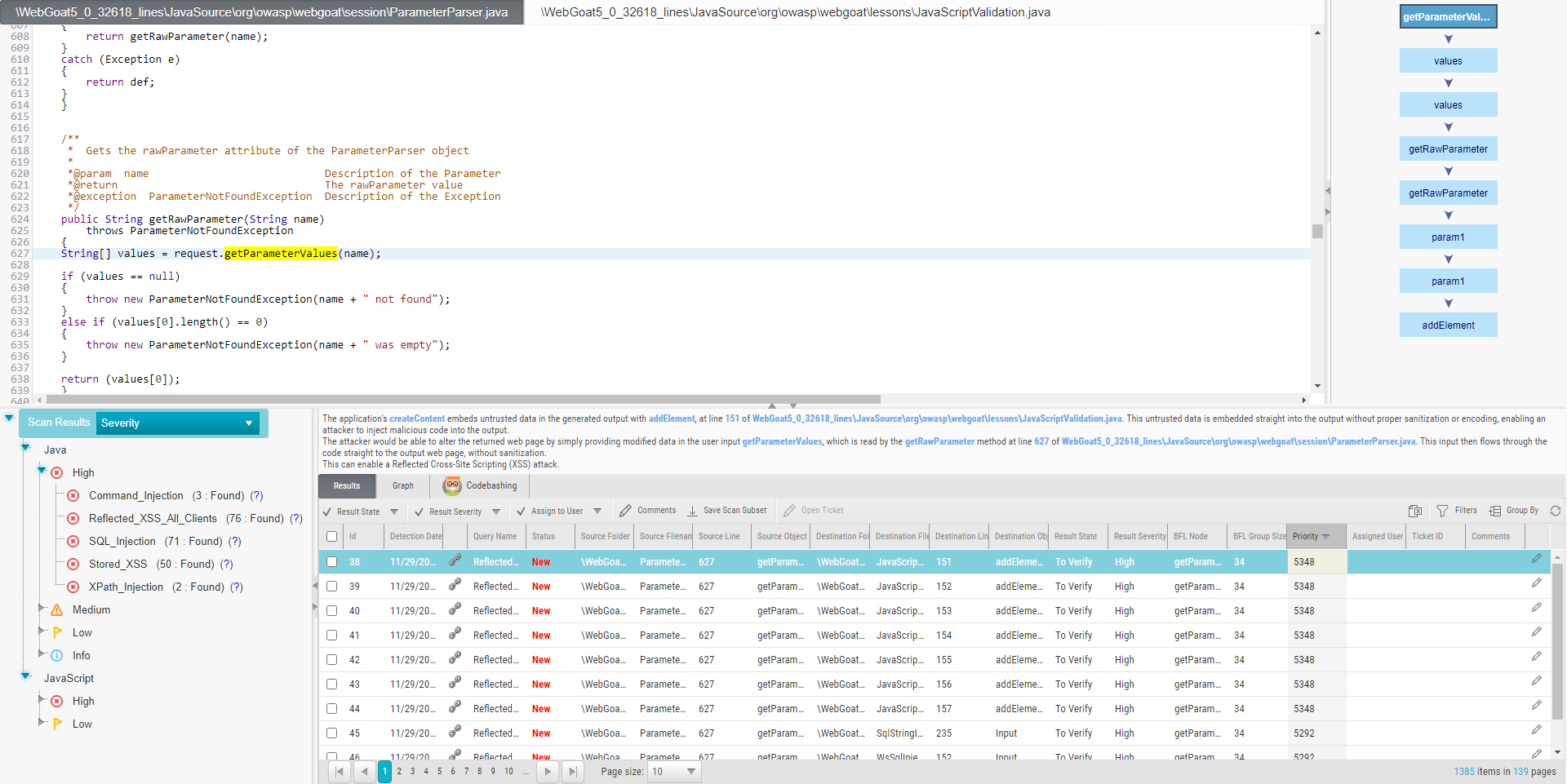Tick the checkbox for result 41

(x=331, y=635)
